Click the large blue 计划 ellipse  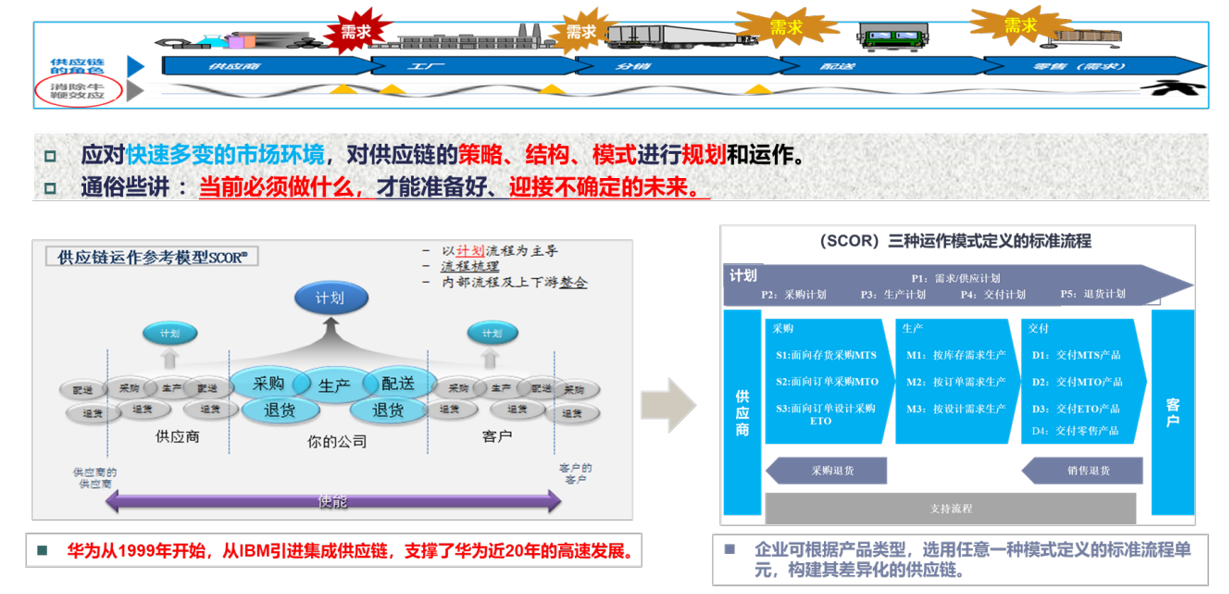[331, 298]
